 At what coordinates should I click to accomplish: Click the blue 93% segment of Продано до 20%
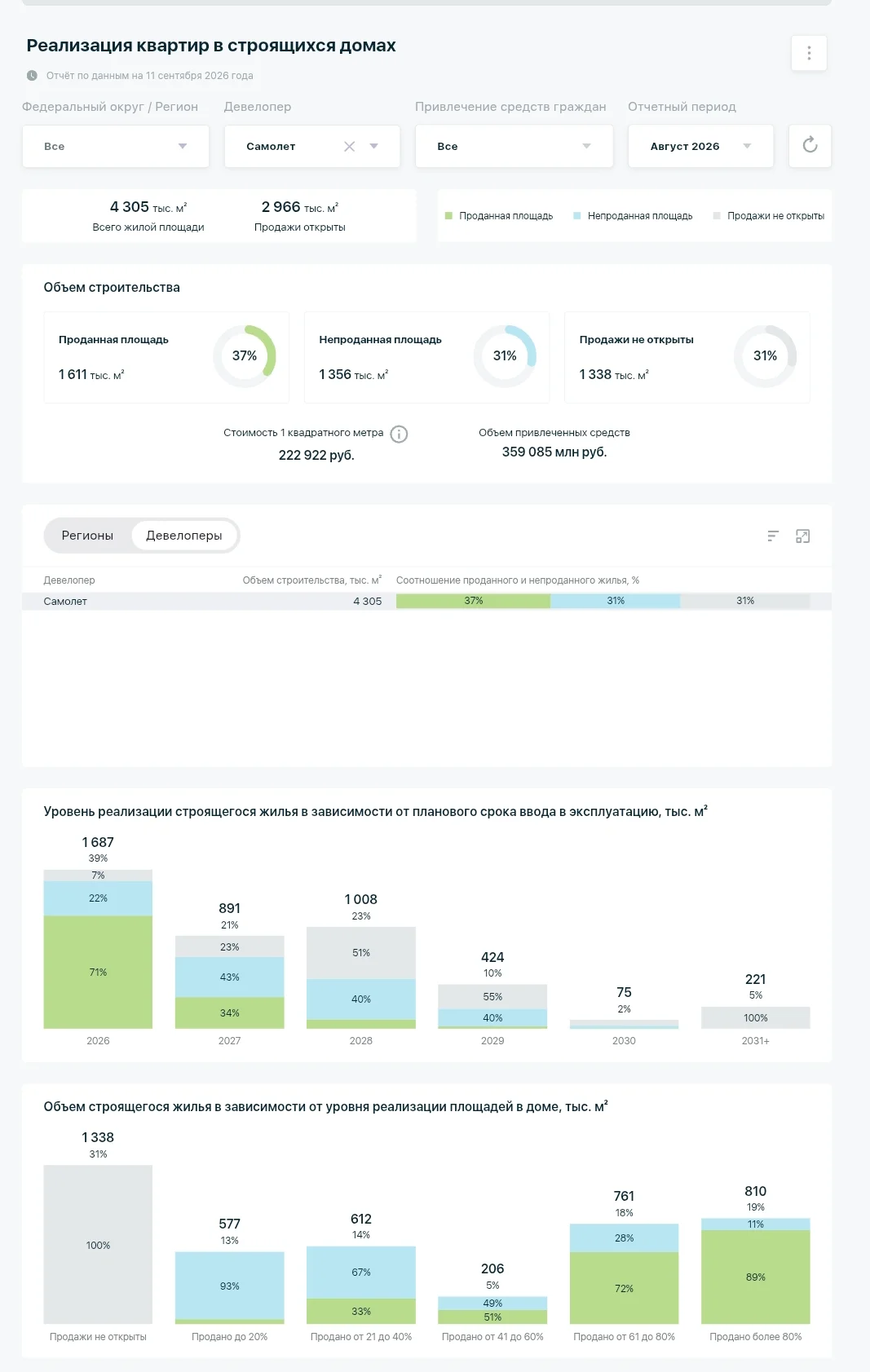230,1286
